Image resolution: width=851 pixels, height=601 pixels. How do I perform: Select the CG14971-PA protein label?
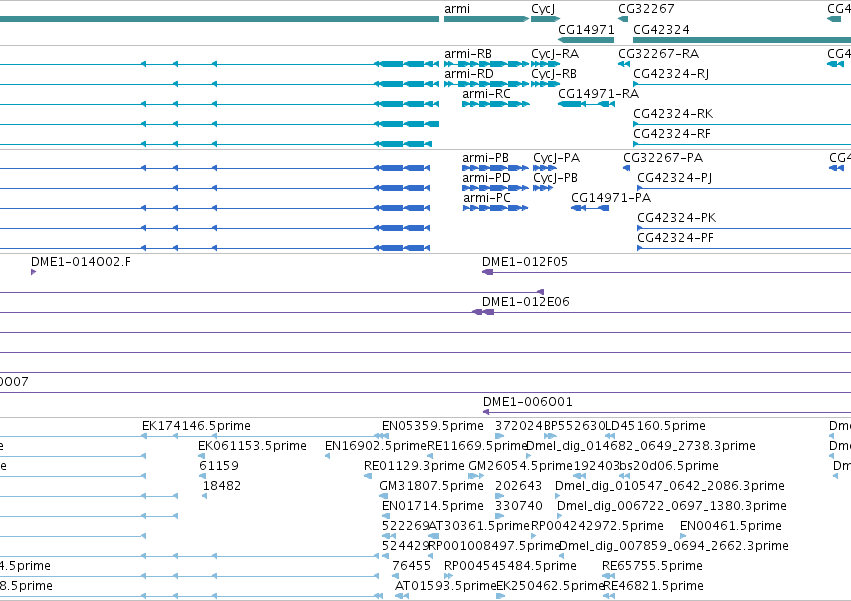(x=611, y=198)
